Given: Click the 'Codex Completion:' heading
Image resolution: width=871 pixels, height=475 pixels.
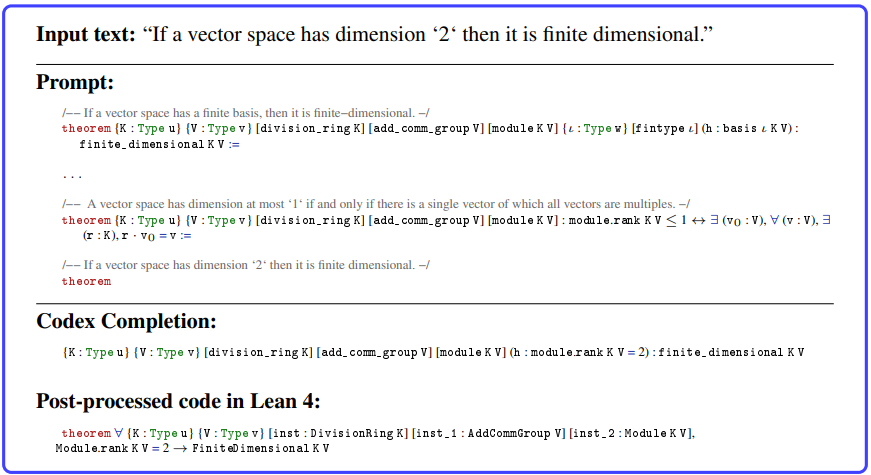Looking at the screenshot, I should pyautogui.click(x=124, y=322).
